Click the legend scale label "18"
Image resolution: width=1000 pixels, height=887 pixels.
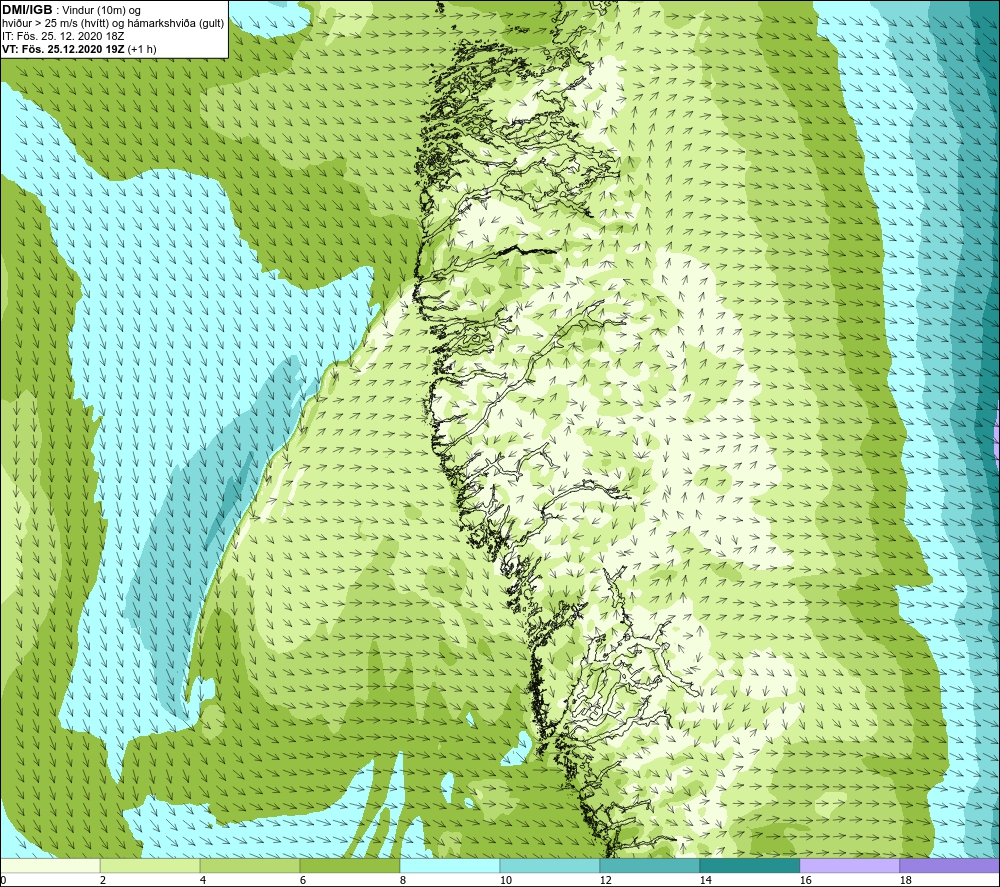pos(905,881)
